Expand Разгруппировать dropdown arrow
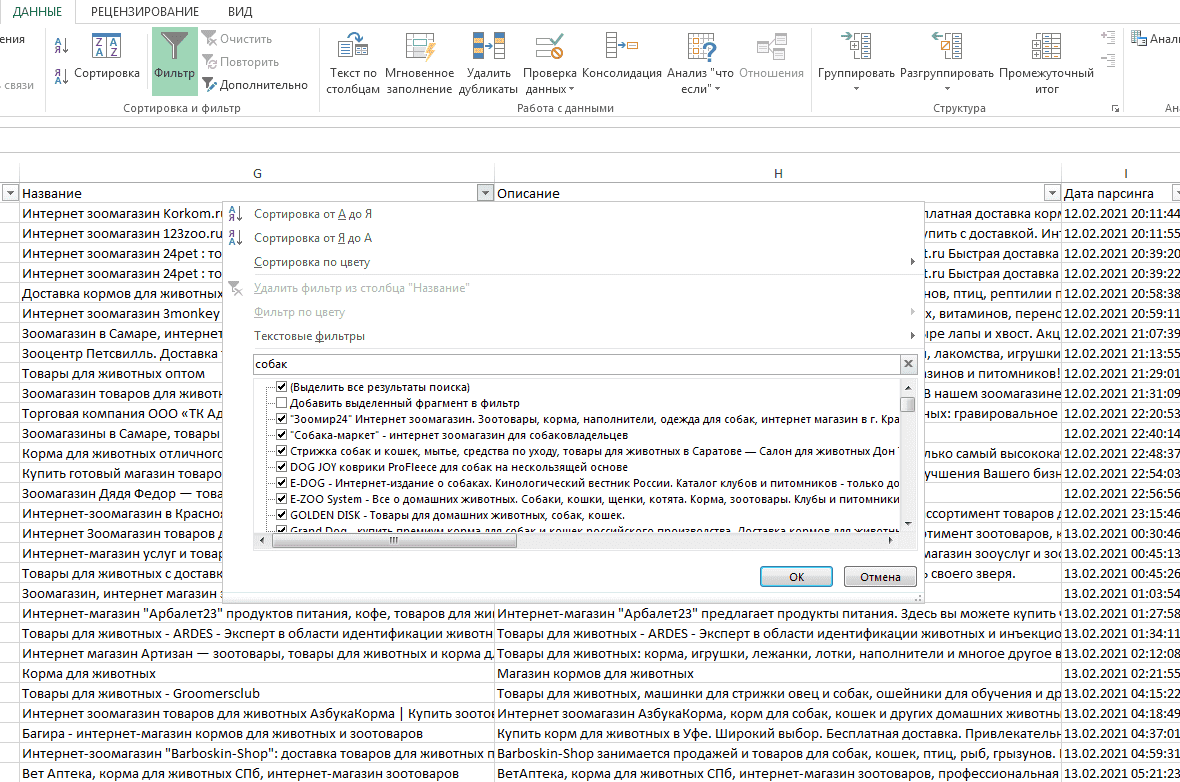 (x=947, y=90)
